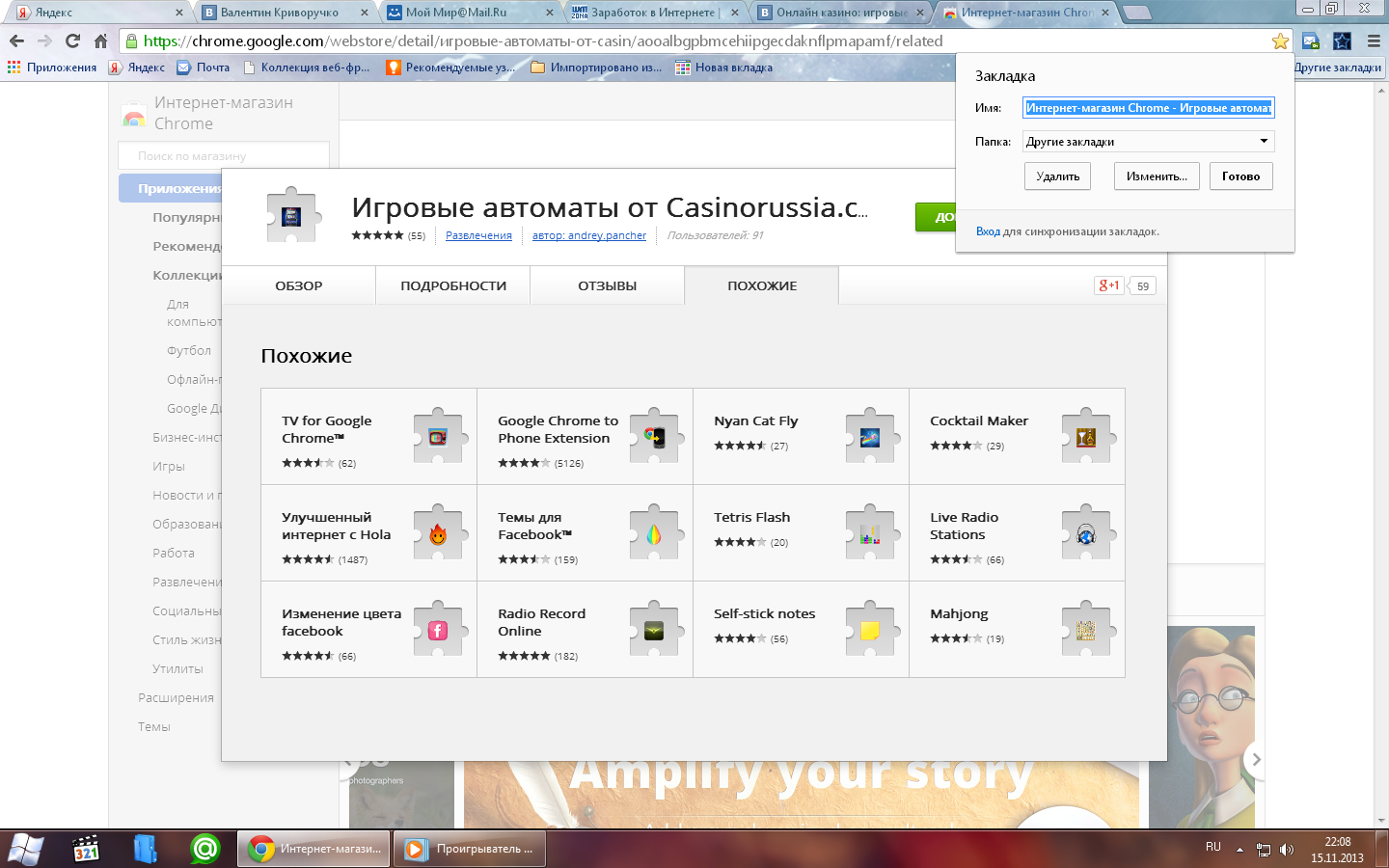The width and height of the screenshot is (1389, 868).
Task: Click the dark star extension icon in toolbar
Action: coord(1342,41)
